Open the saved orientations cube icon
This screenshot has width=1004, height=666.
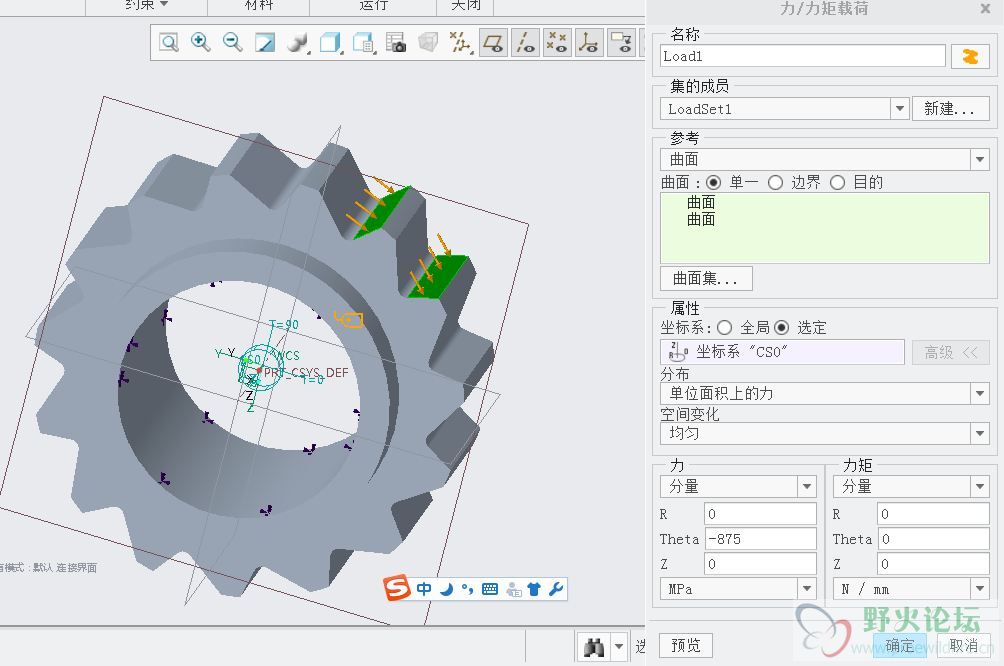pyautogui.click(x=330, y=43)
